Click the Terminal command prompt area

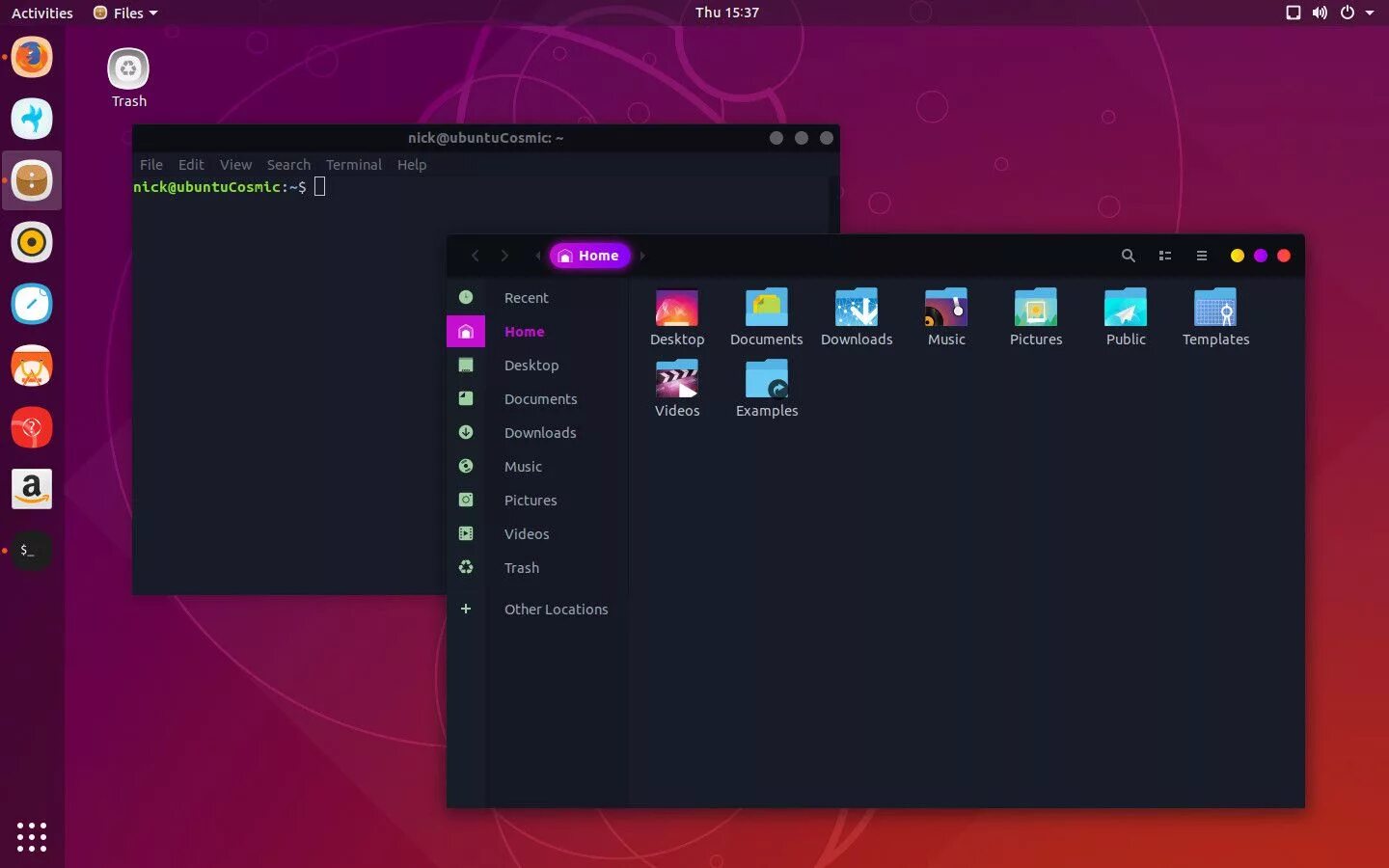coord(230,187)
